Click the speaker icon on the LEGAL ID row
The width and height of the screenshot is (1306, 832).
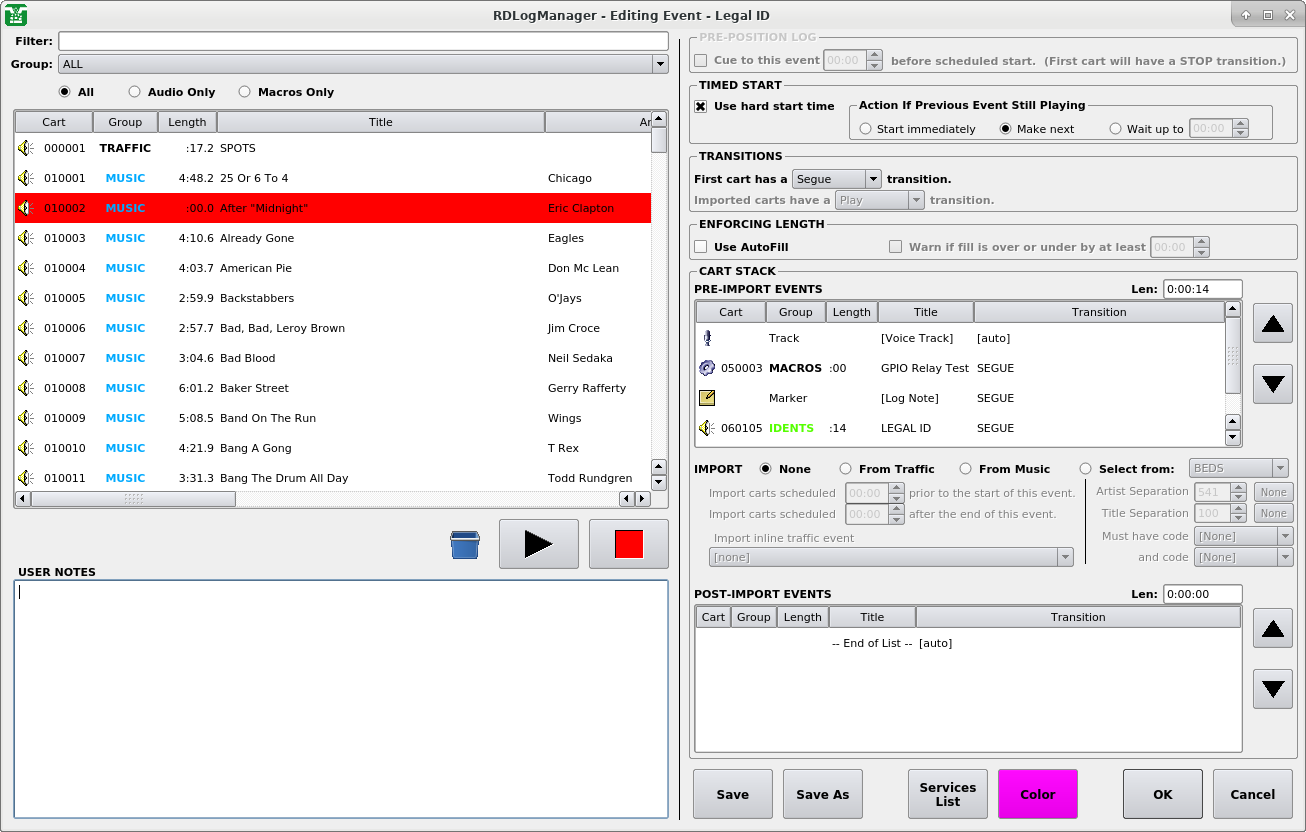(707, 428)
